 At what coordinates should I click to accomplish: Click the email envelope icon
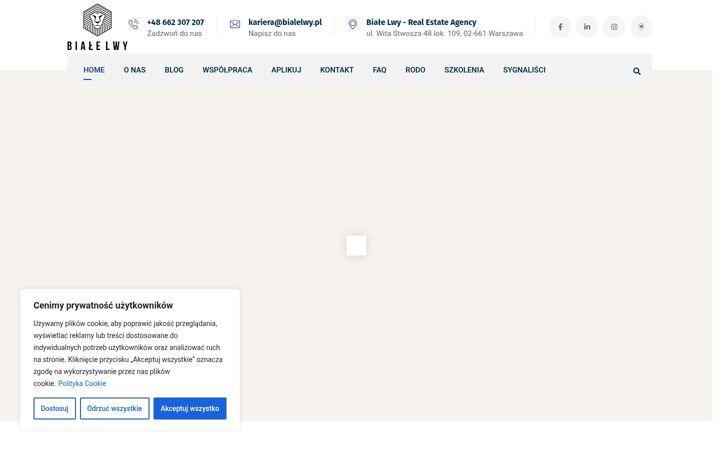click(235, 24)
